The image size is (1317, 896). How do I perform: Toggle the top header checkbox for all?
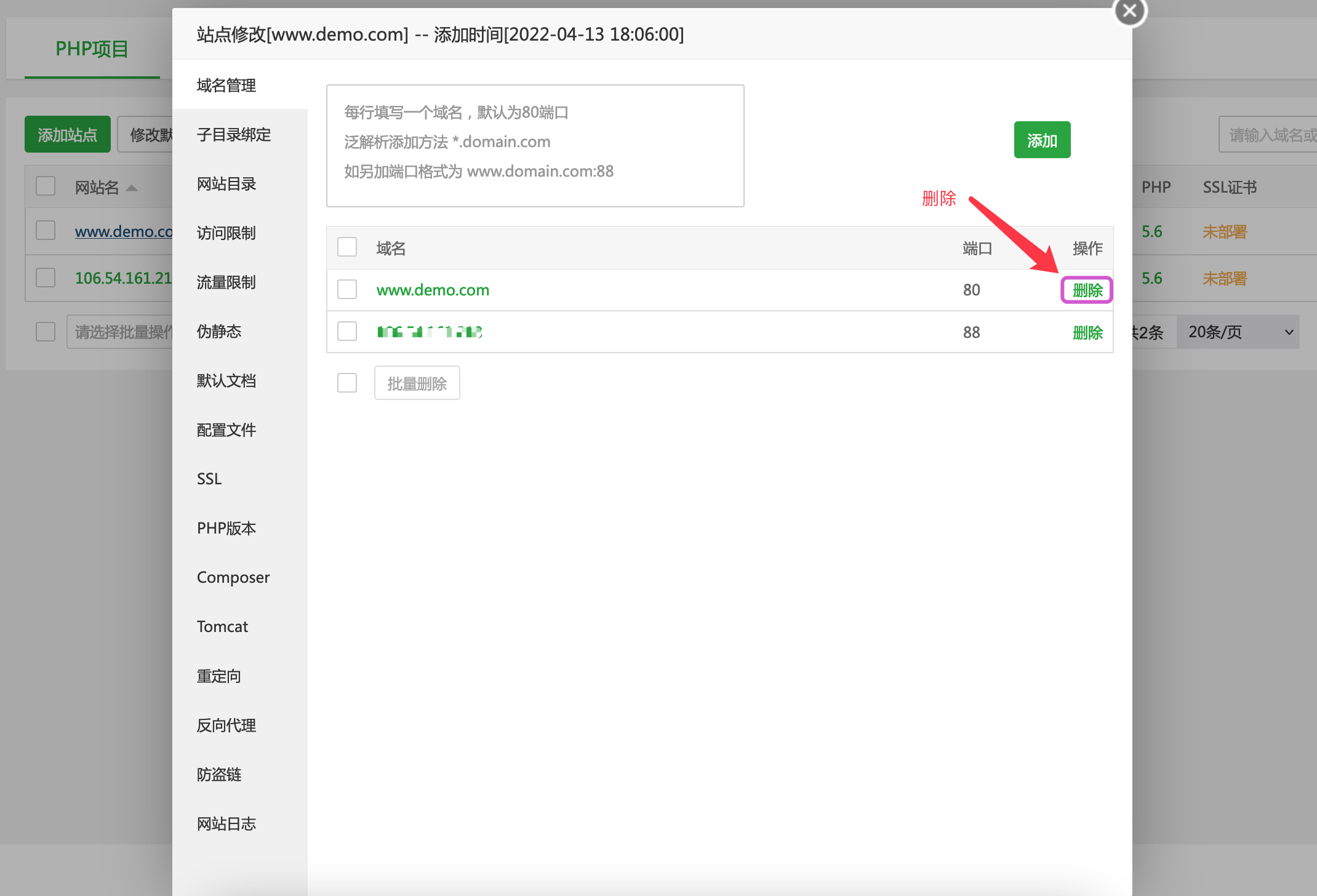pos(347,247)
